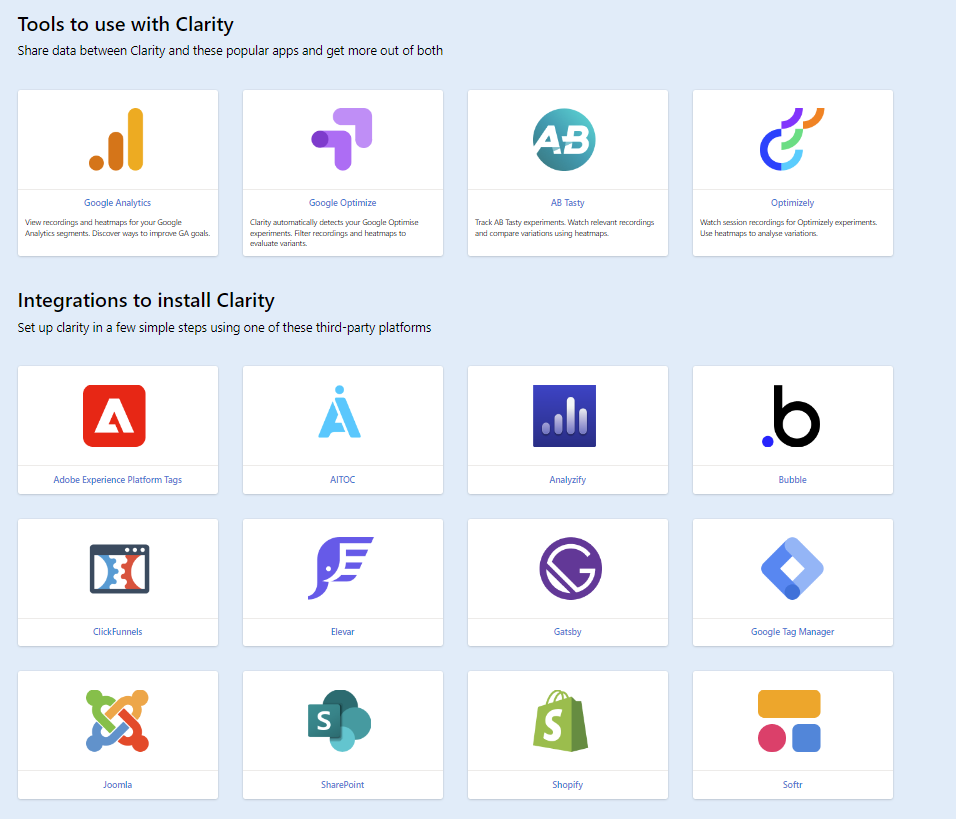
Task: Choose the Bubble link
Action: [793, 479]
